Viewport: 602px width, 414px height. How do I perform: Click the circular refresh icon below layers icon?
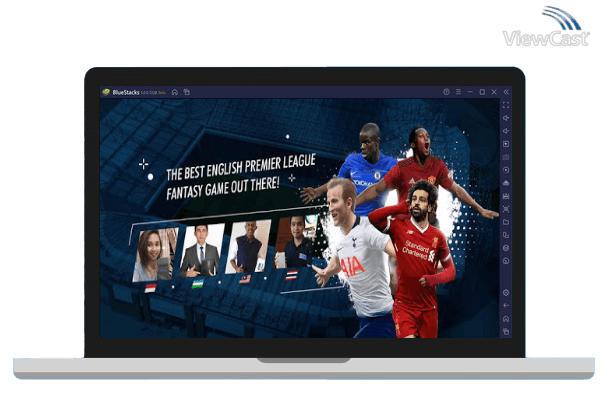(506, 261)
